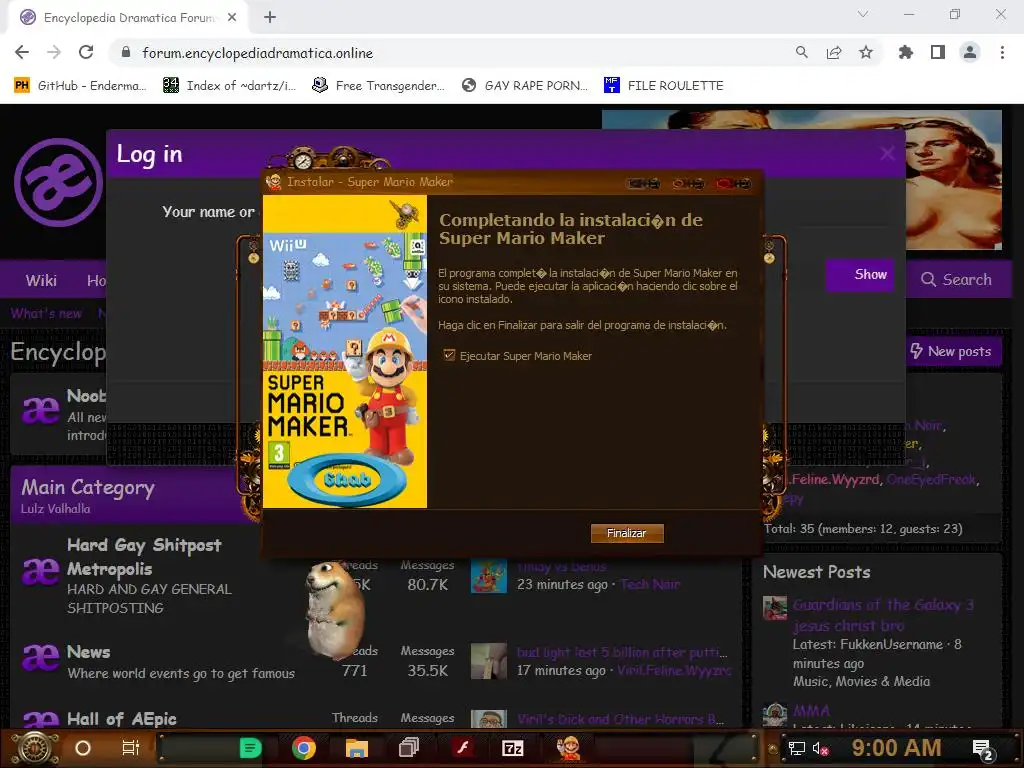Click the browser back arrow
Viewport: 1024px width, 768px height.
(22, 52)
